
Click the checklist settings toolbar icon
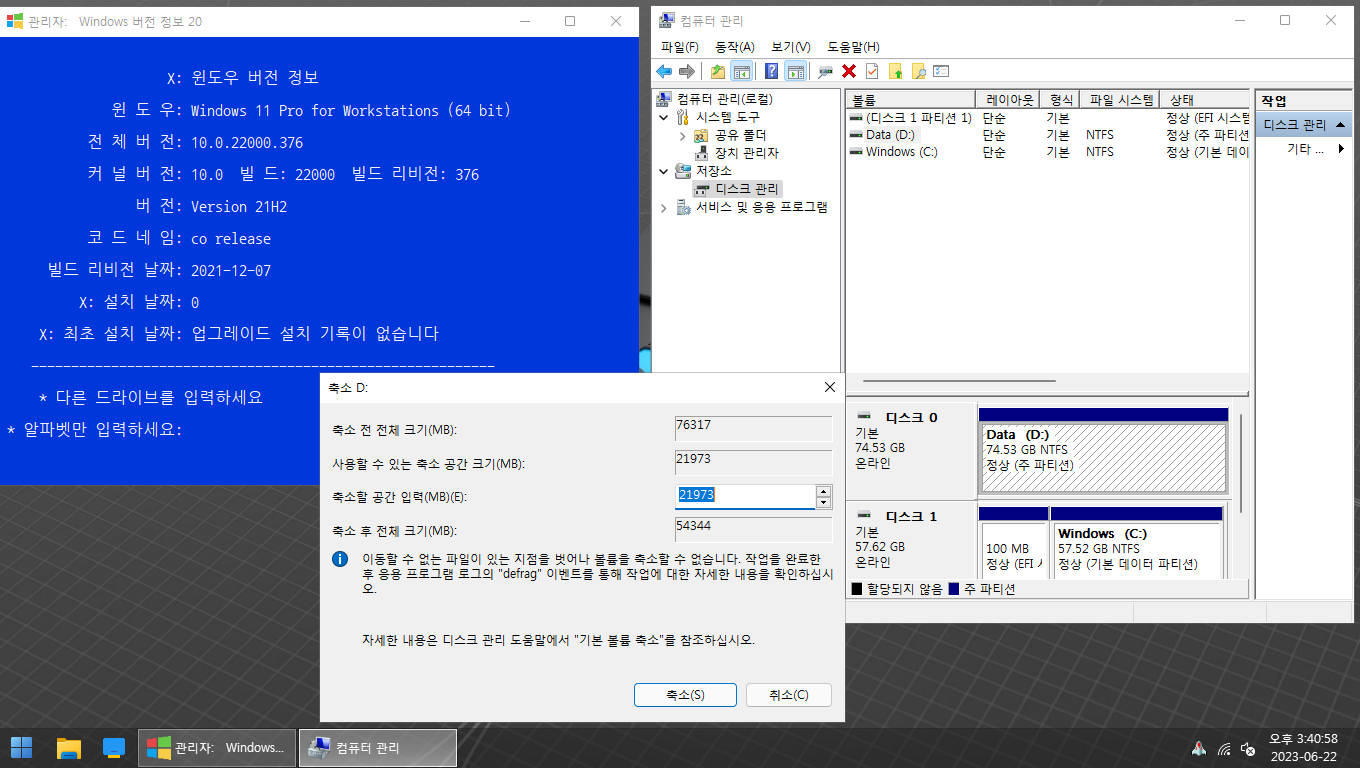tap(941, 71)
